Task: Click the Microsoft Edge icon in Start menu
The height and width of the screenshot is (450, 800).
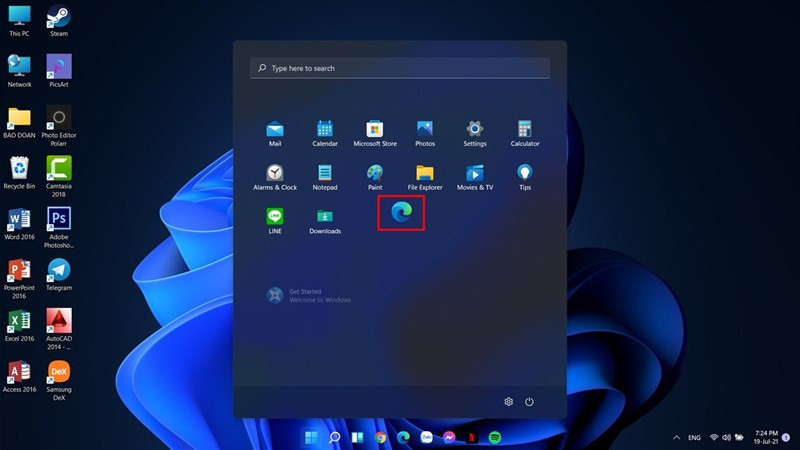Action: point(402,212)
